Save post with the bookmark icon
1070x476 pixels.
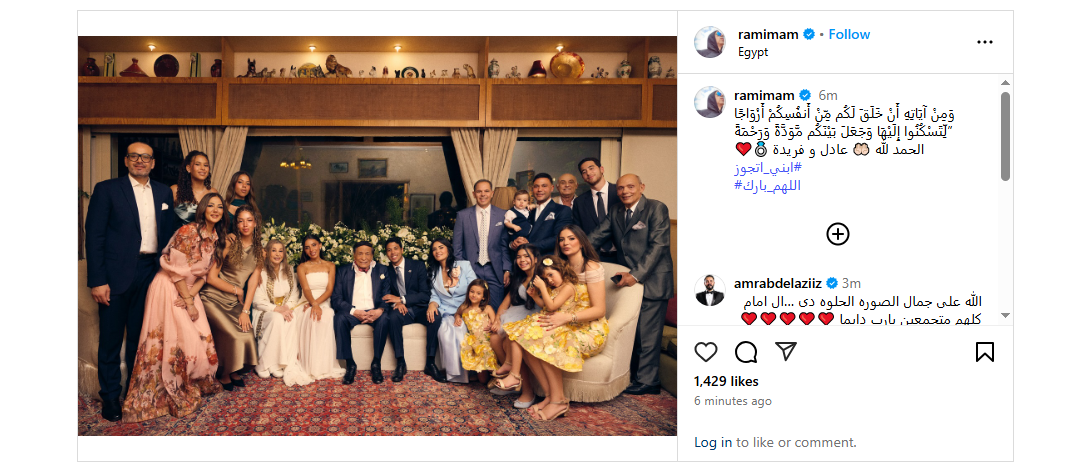pyautogui.click(x=984, y=352)
